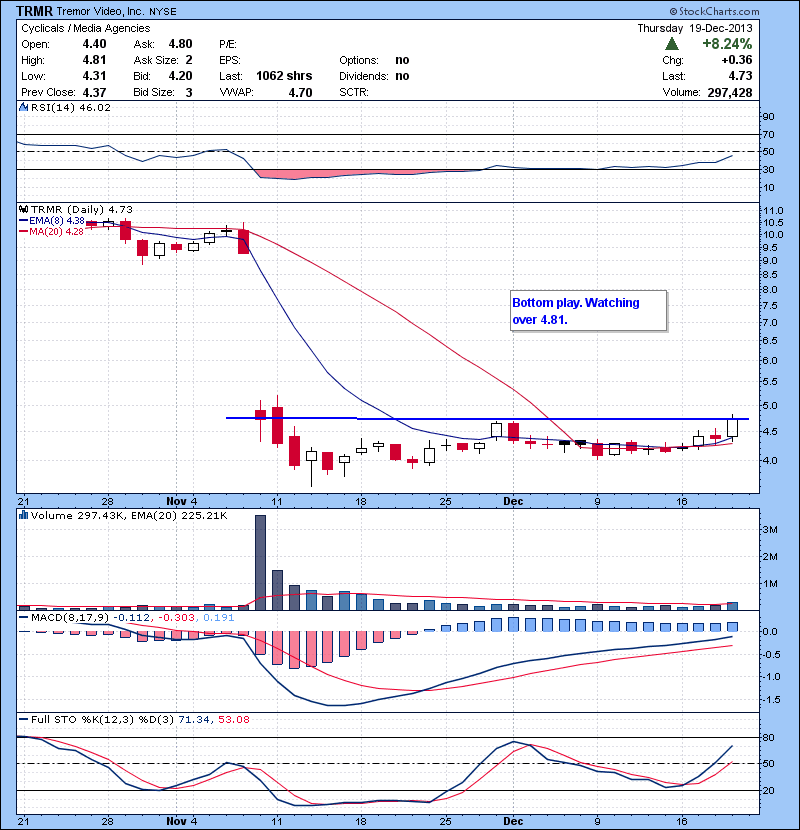Click the tallest volume bar spike

tap(260, 562)
